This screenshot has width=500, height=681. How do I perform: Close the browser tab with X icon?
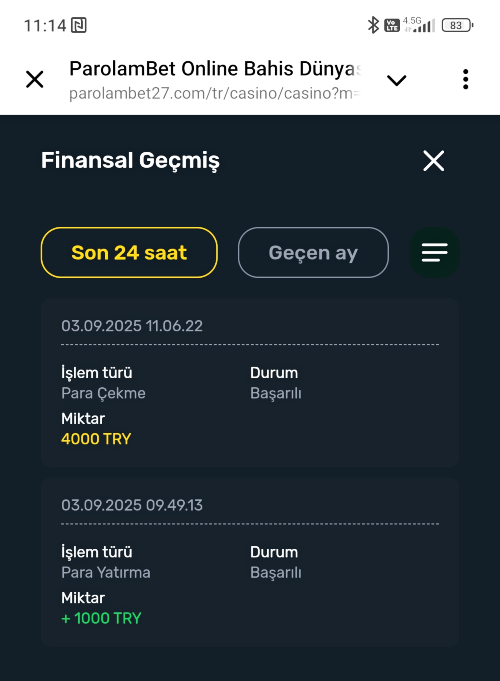[35, 79]
